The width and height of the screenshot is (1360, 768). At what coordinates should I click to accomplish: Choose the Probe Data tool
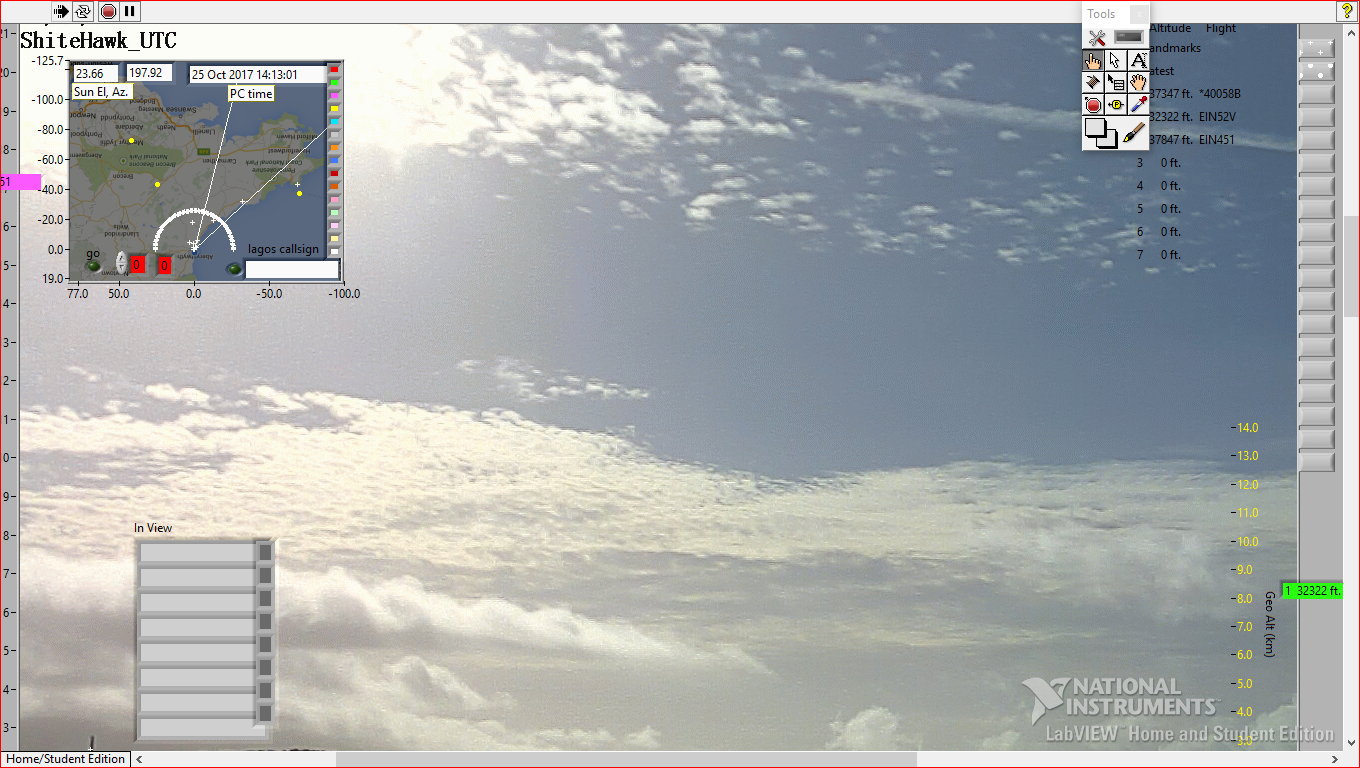(1116, 104)
